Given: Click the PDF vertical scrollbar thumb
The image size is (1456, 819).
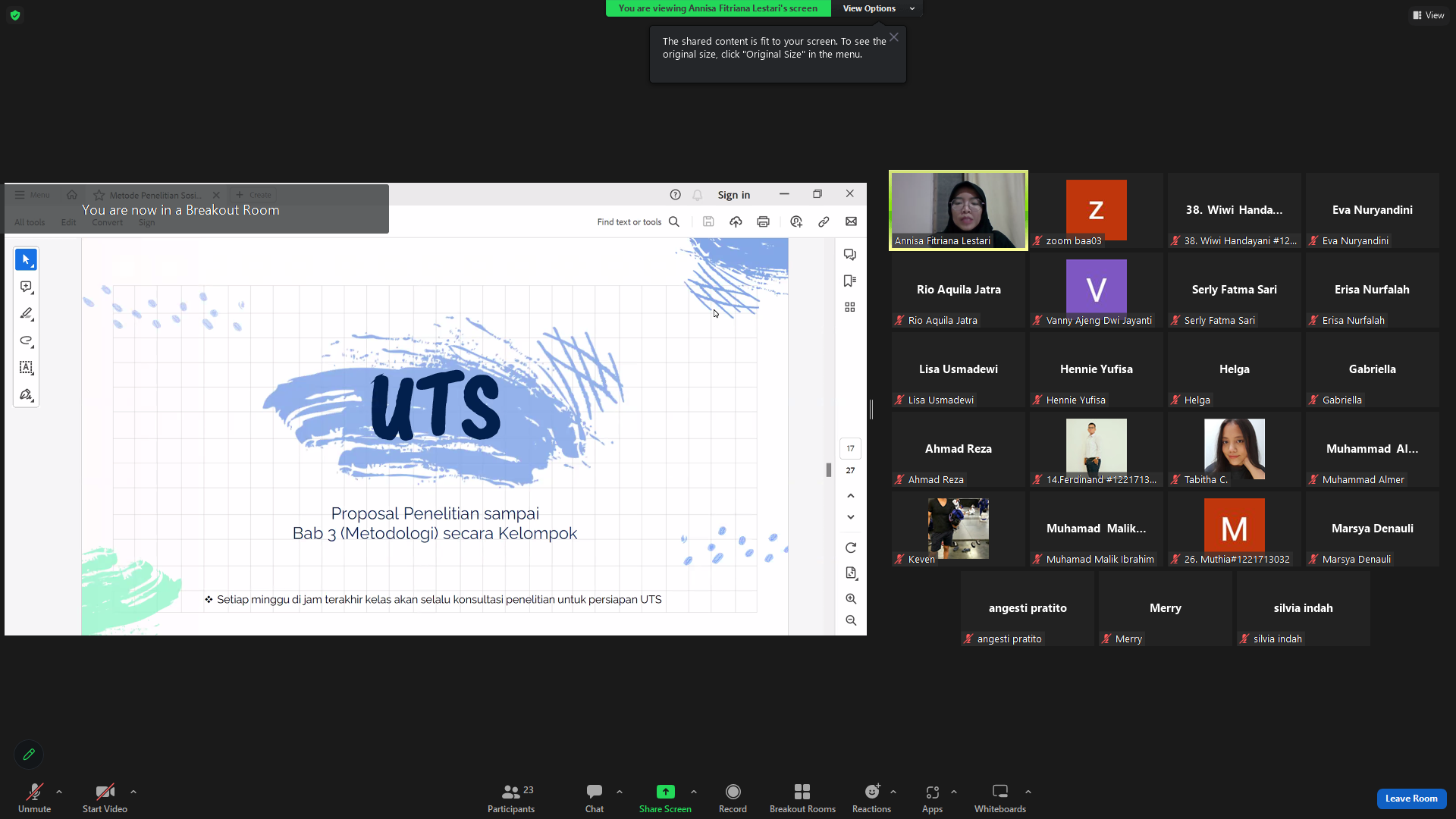Looking at the screenshot, I should pos(829,469).
